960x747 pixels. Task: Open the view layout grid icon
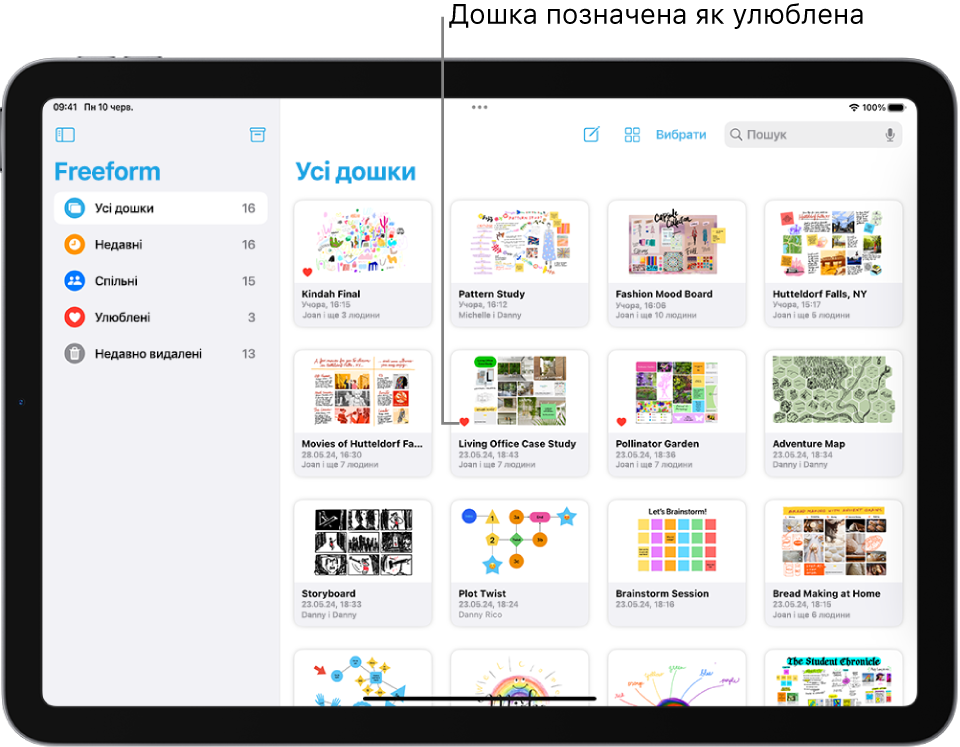(x=631, y=135)
